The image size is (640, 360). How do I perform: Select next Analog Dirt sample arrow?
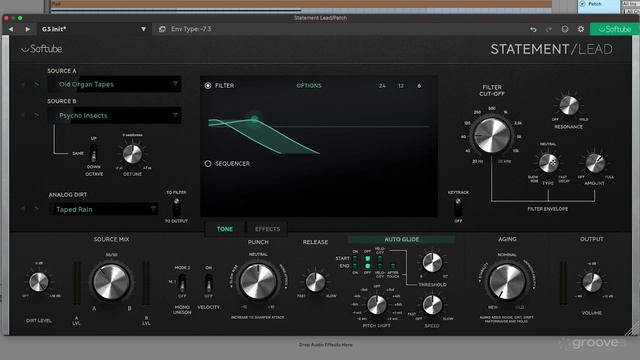[36, 209]
